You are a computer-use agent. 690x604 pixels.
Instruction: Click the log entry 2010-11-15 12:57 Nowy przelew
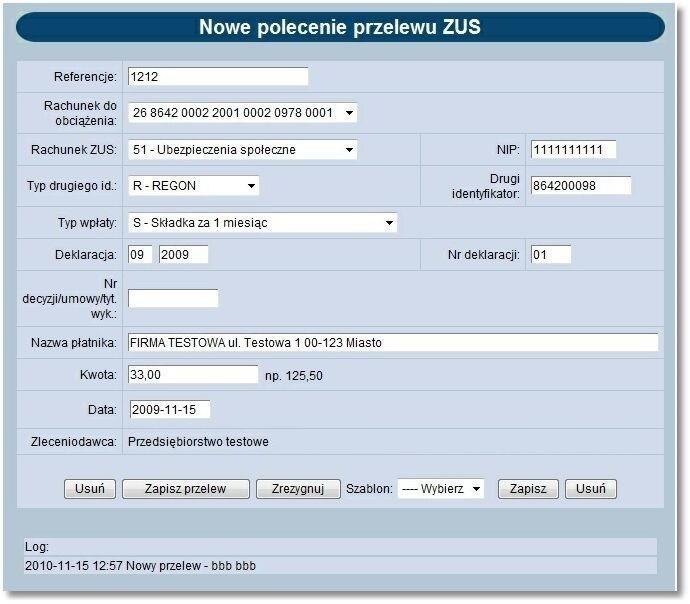[140, 565]
